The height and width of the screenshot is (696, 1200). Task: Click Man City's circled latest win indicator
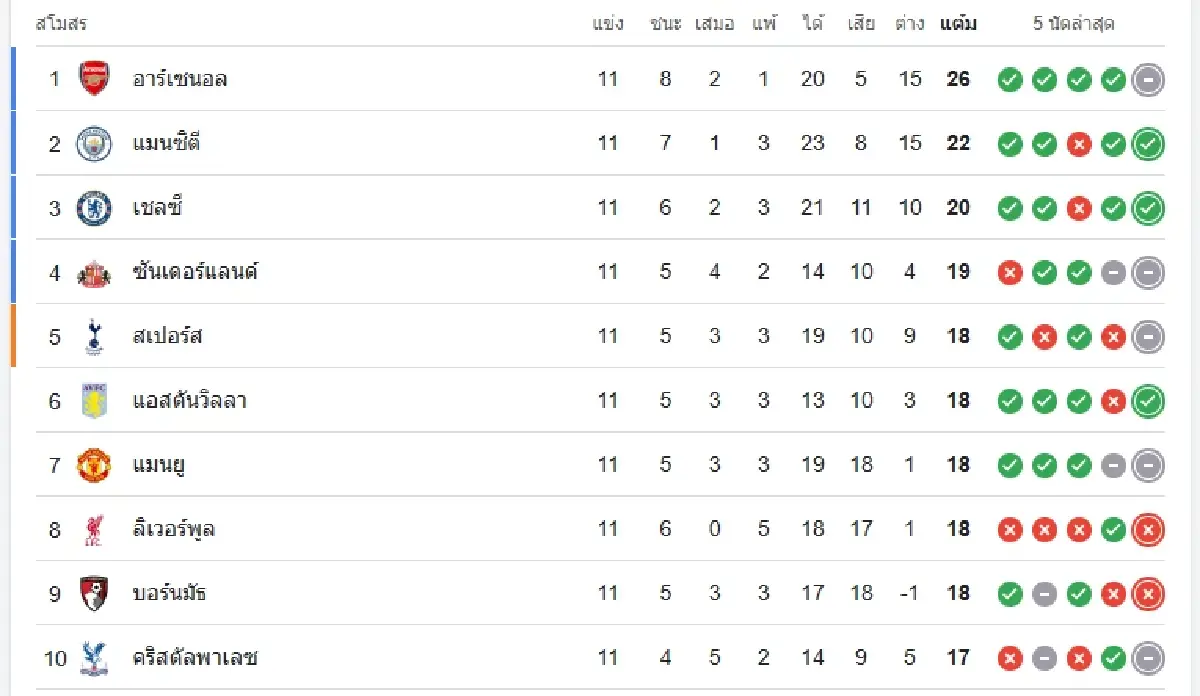[x=1148, y=145]
